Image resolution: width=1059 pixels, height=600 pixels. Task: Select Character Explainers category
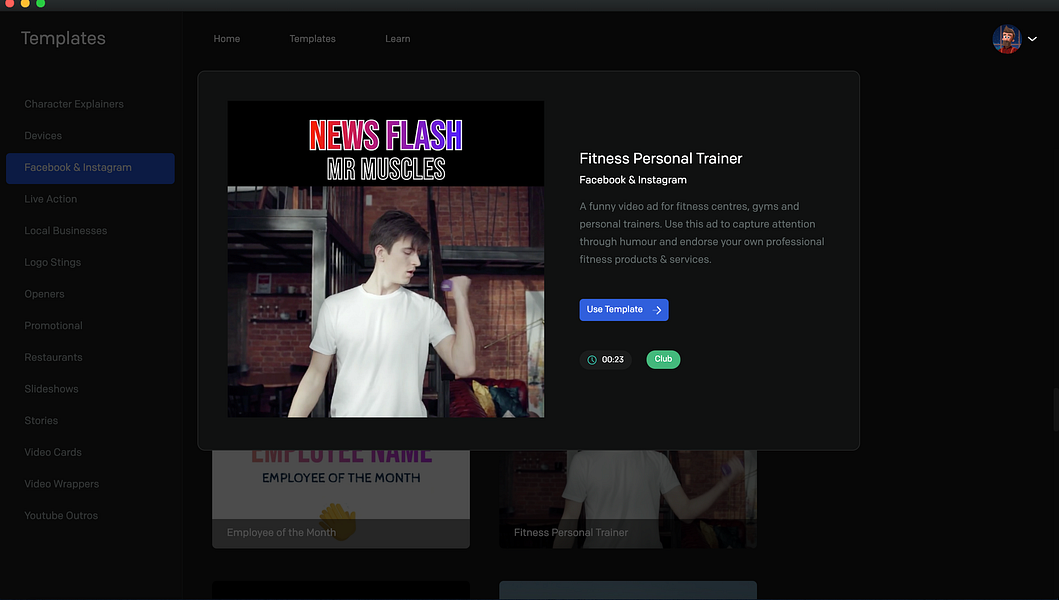click(x=74, y=104)
